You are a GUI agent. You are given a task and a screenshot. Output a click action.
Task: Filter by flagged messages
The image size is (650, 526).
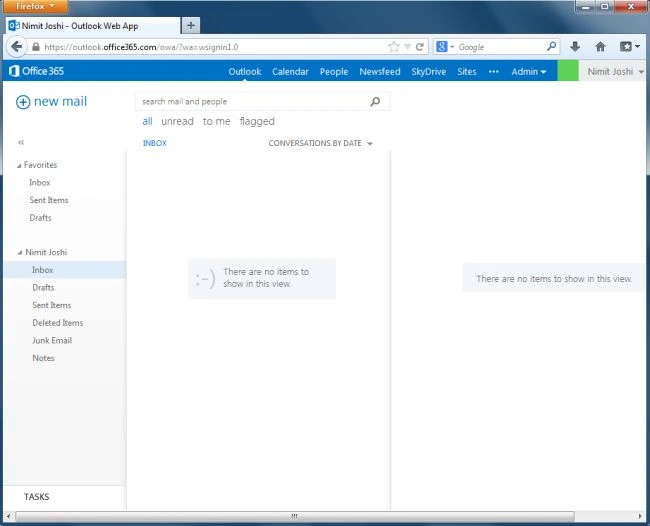257,122
